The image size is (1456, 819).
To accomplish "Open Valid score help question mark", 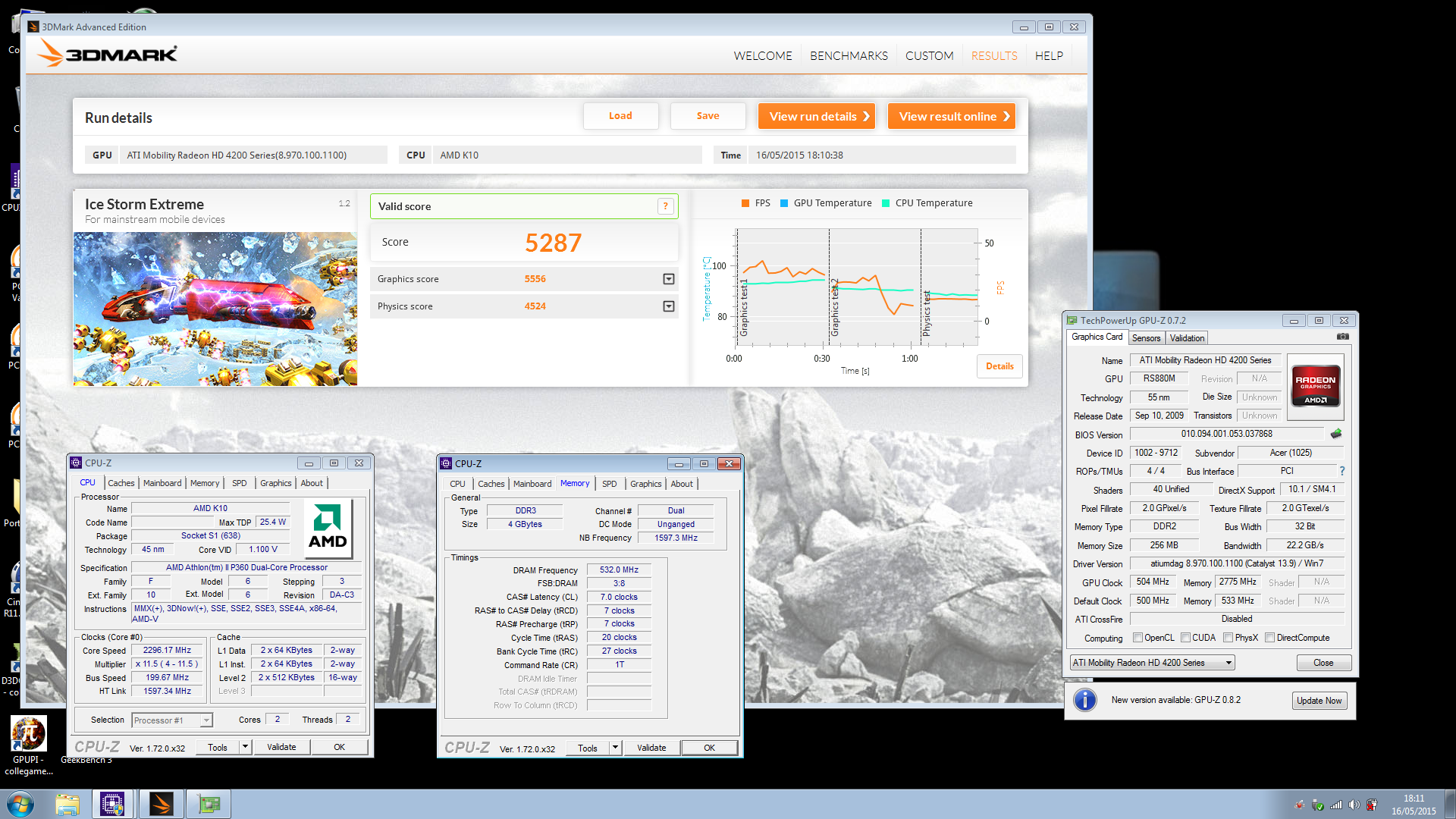I will [x=665, y=206].
